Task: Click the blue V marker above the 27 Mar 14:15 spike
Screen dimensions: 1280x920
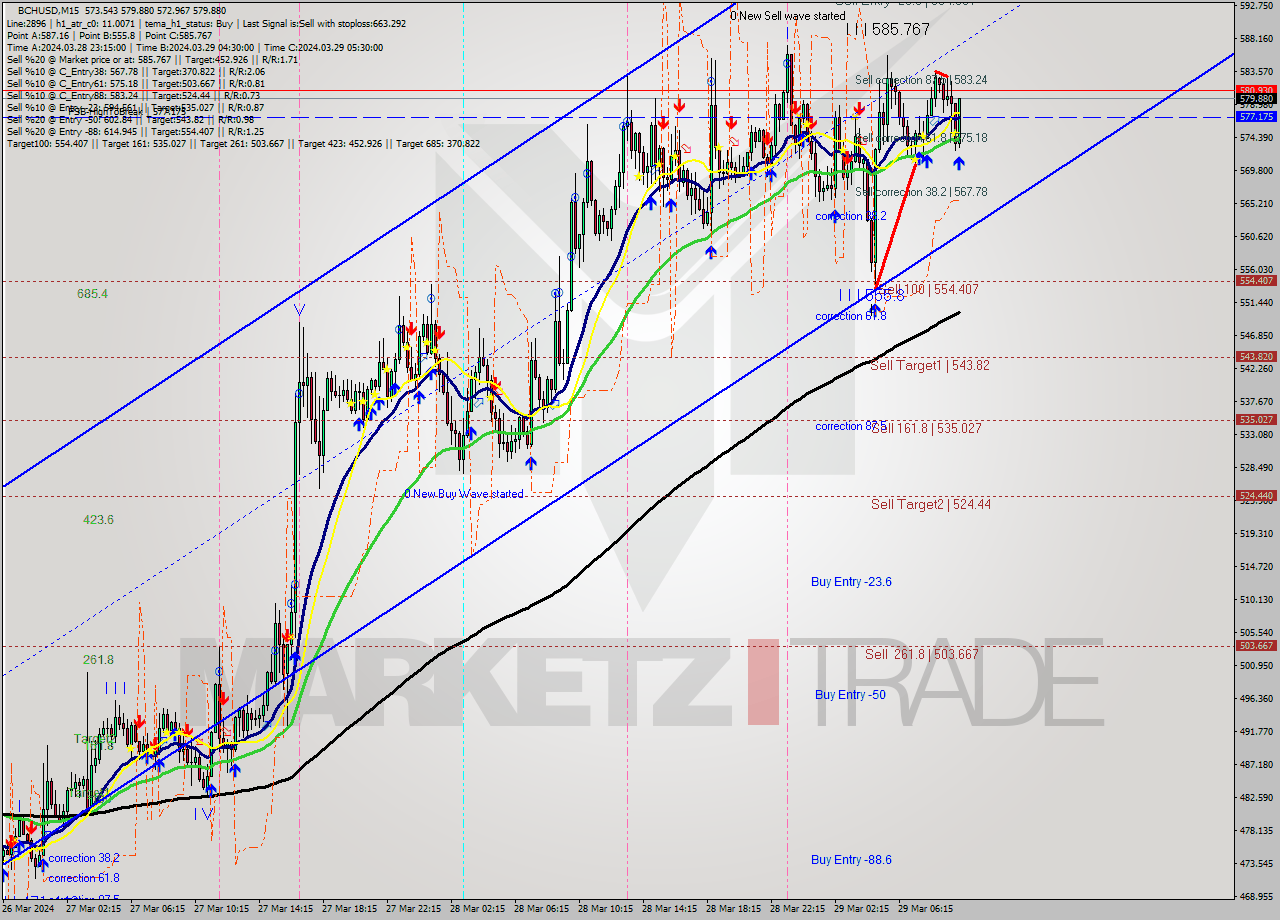Action: click(x=299, y=310)
